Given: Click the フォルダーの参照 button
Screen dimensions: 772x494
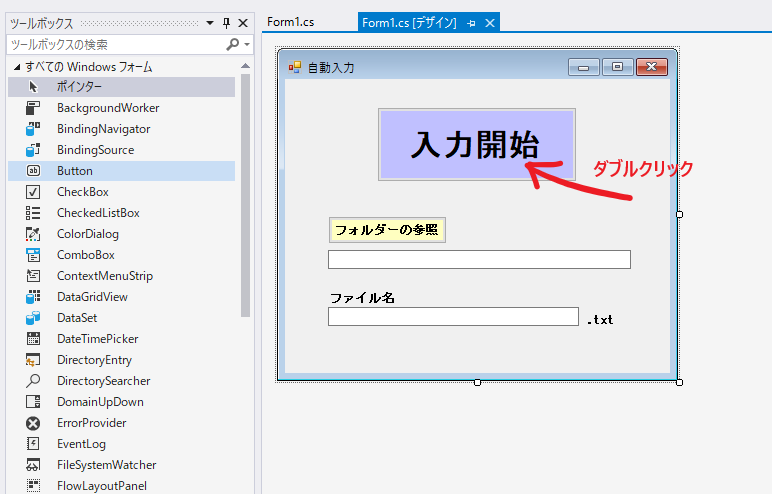Looking at the screenshot, I should (x=387, y=230).
